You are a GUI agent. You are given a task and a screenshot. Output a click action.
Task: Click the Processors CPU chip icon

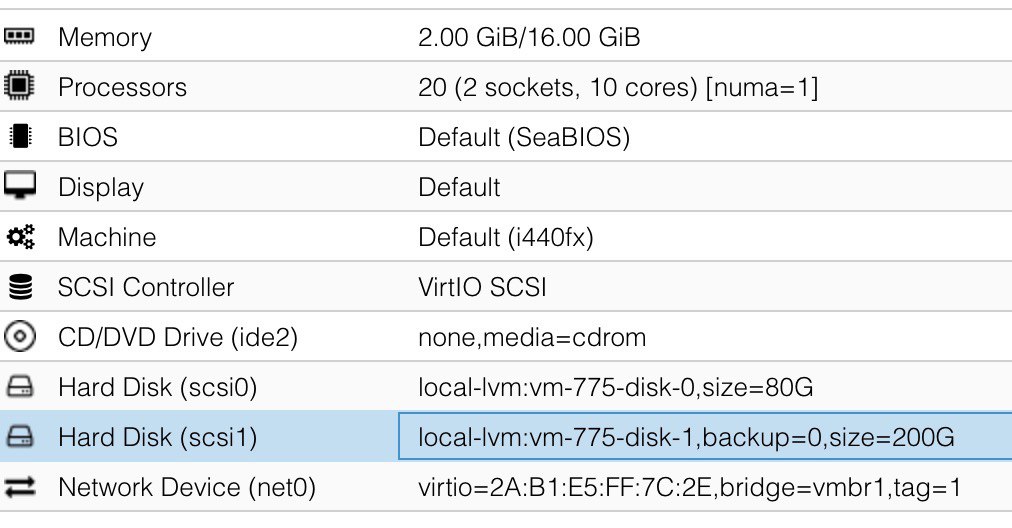pyautogui.click(x=19, y=86)
